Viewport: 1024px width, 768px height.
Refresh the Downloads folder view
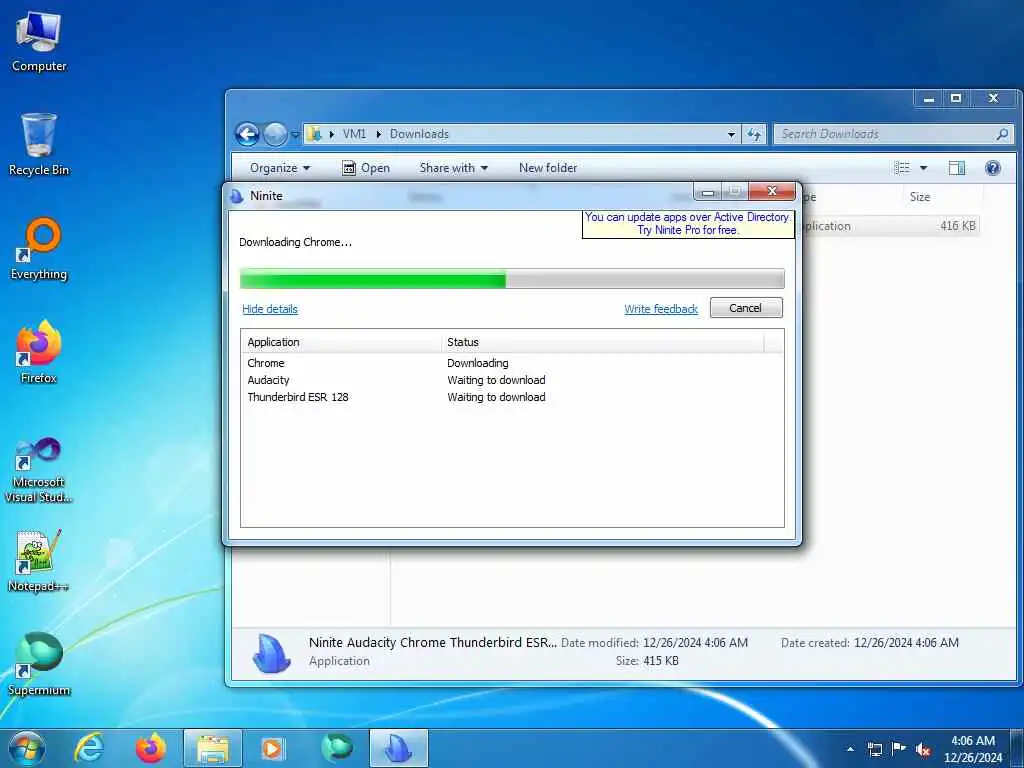coord(754,135)
